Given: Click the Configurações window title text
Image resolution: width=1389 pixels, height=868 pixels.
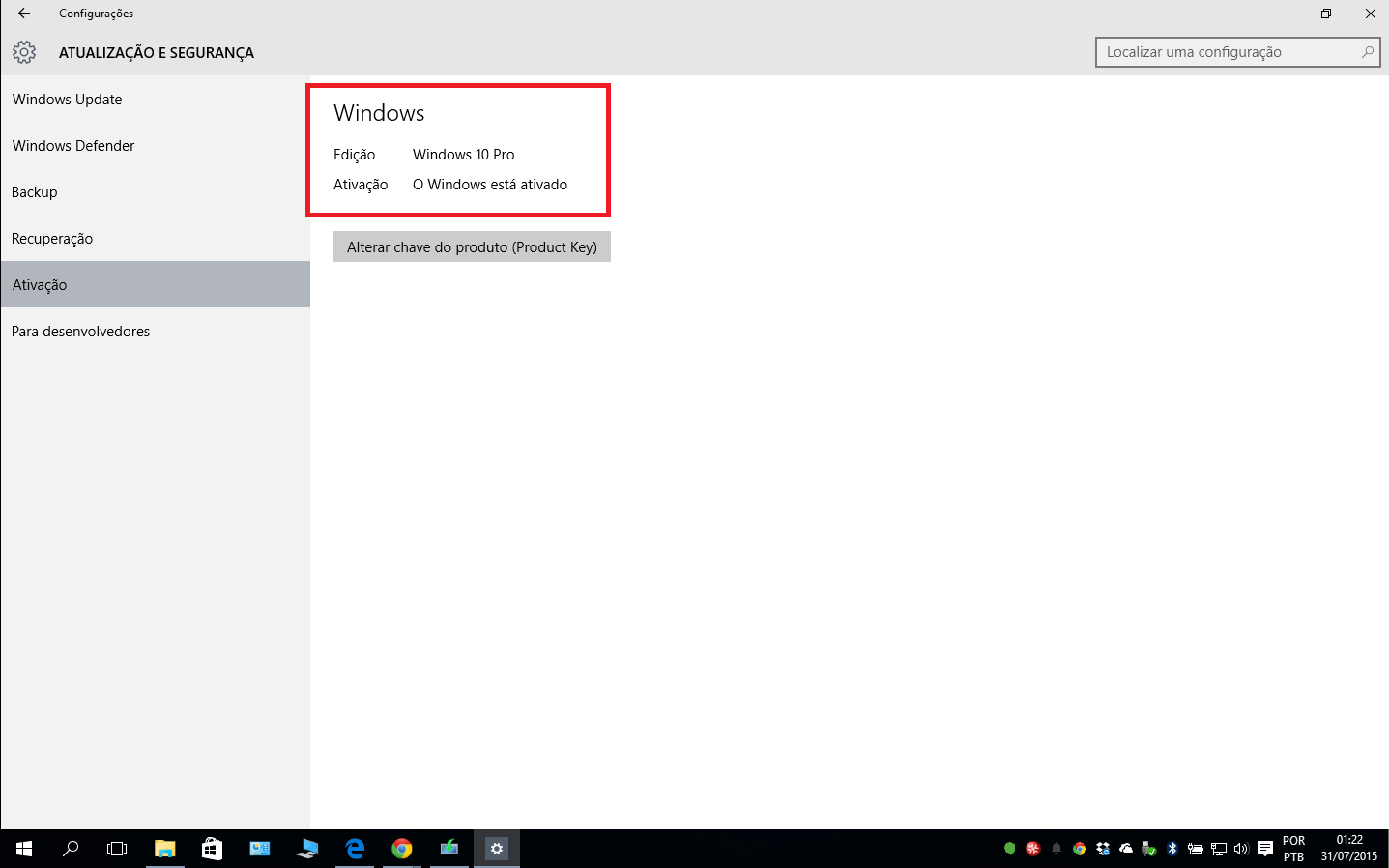Looking at the screenshot, I should [96, 14].
